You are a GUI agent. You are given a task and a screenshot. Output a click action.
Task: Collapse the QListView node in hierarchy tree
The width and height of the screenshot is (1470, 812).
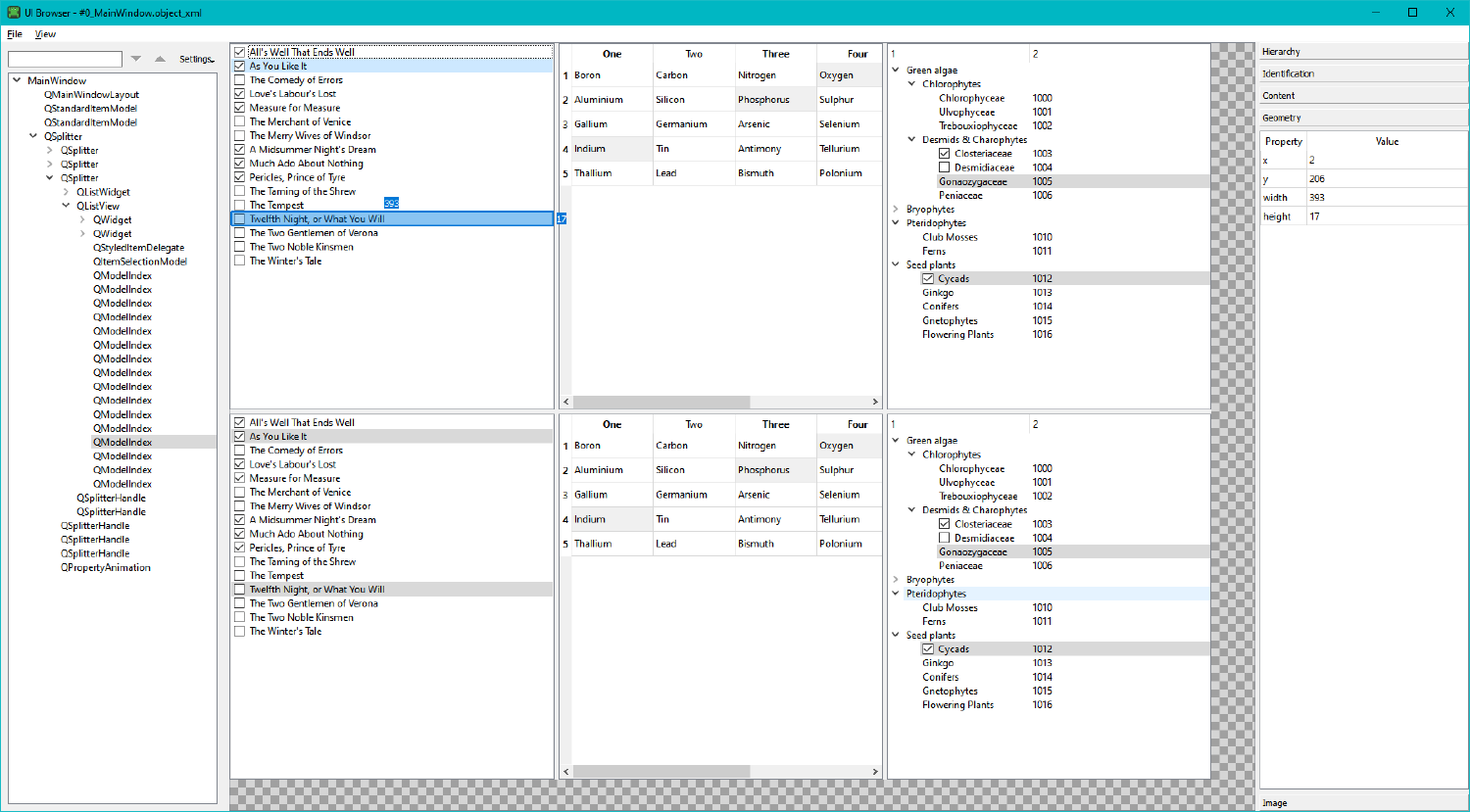coord(67,207)
